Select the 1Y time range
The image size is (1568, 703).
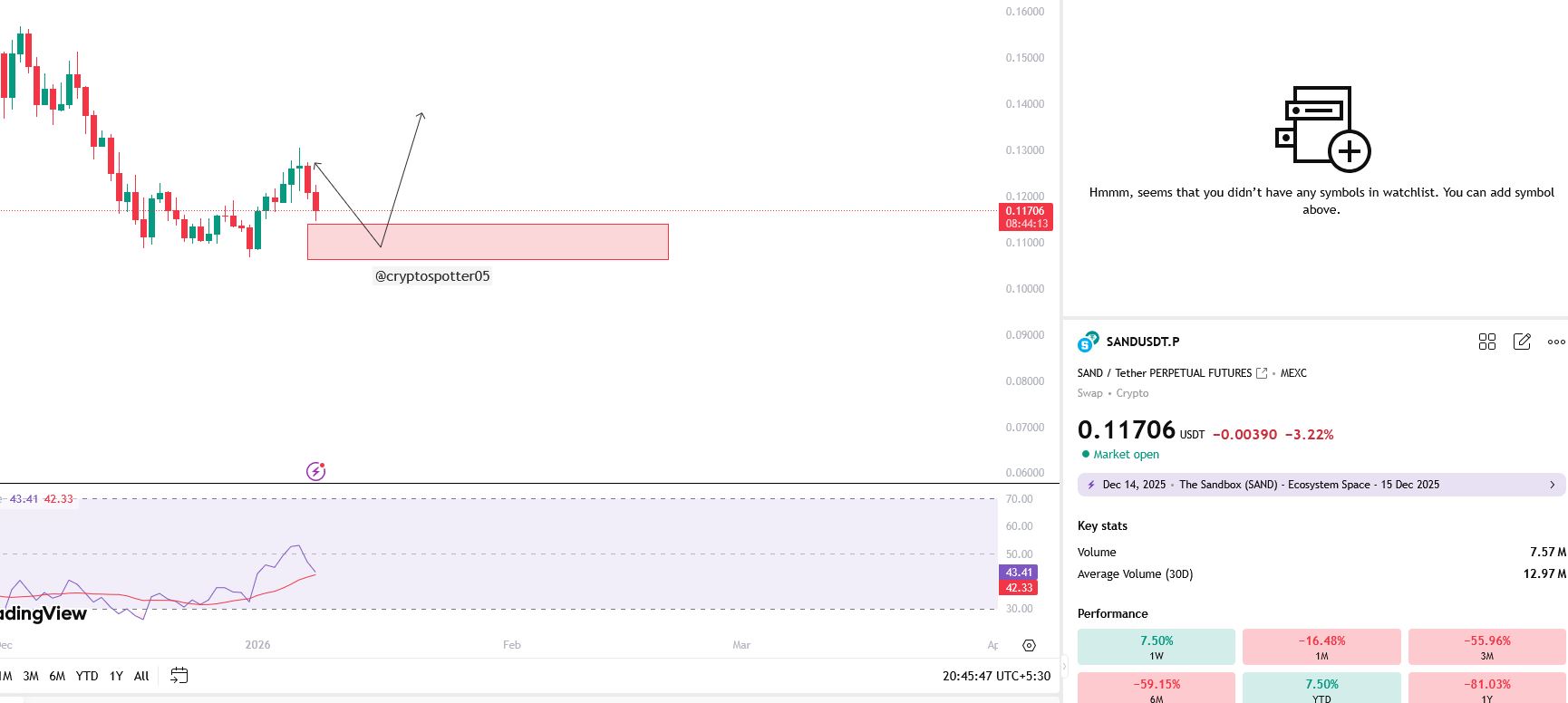116,676
